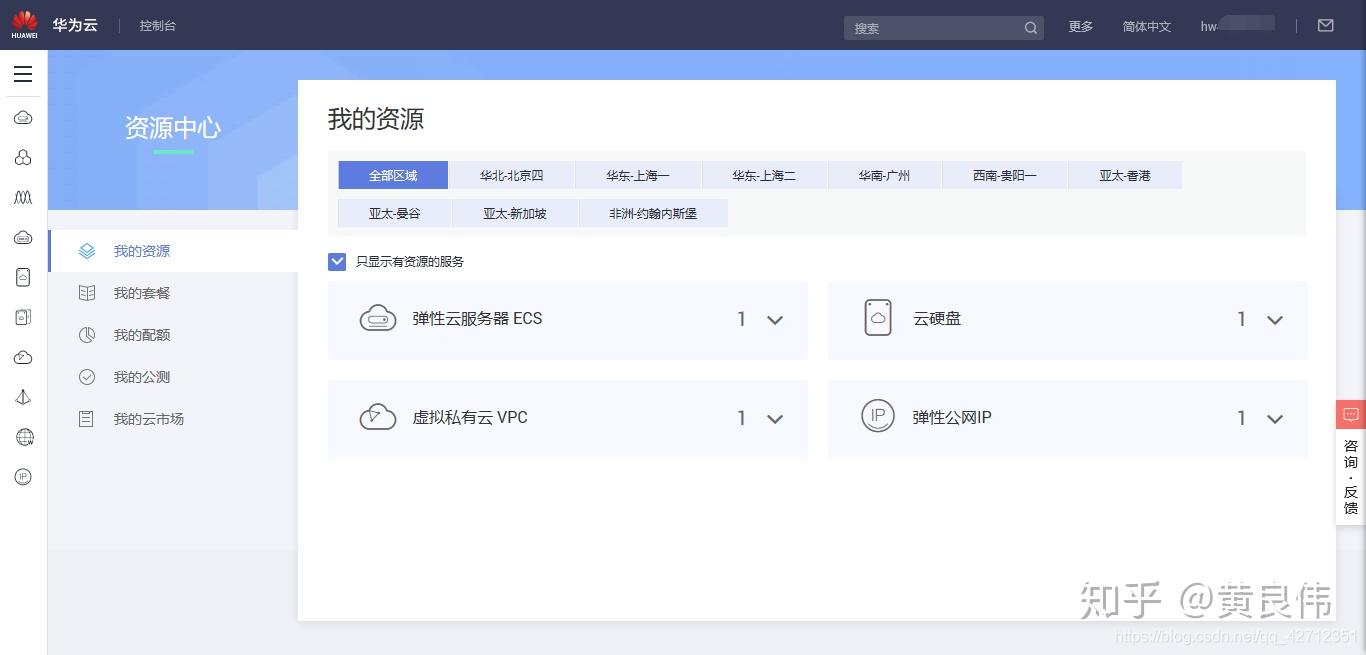Select the 亚太-新加坡 region tab

pos(515,213)
